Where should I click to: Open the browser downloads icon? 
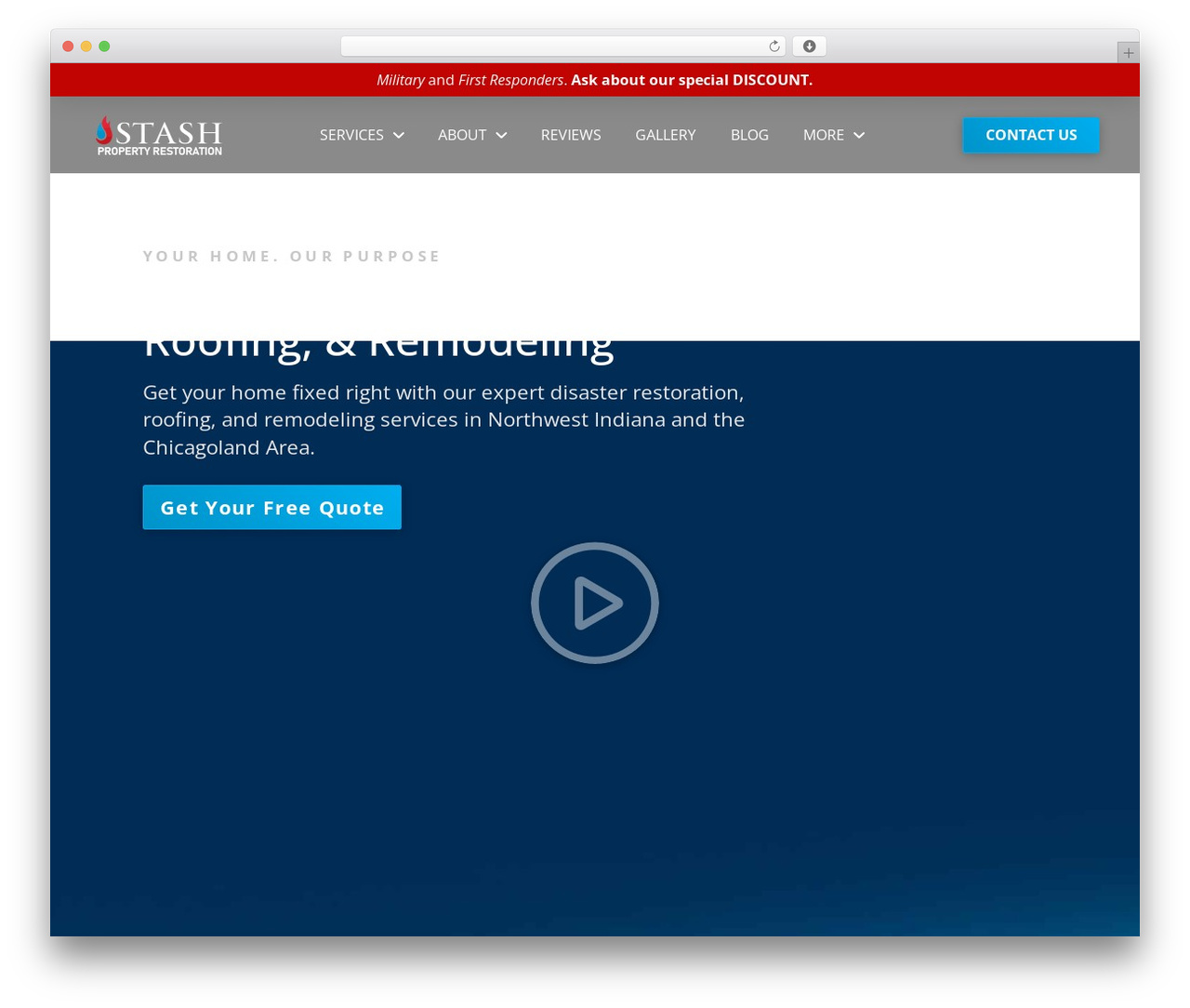pyautogui.click(x=809, y=46)
